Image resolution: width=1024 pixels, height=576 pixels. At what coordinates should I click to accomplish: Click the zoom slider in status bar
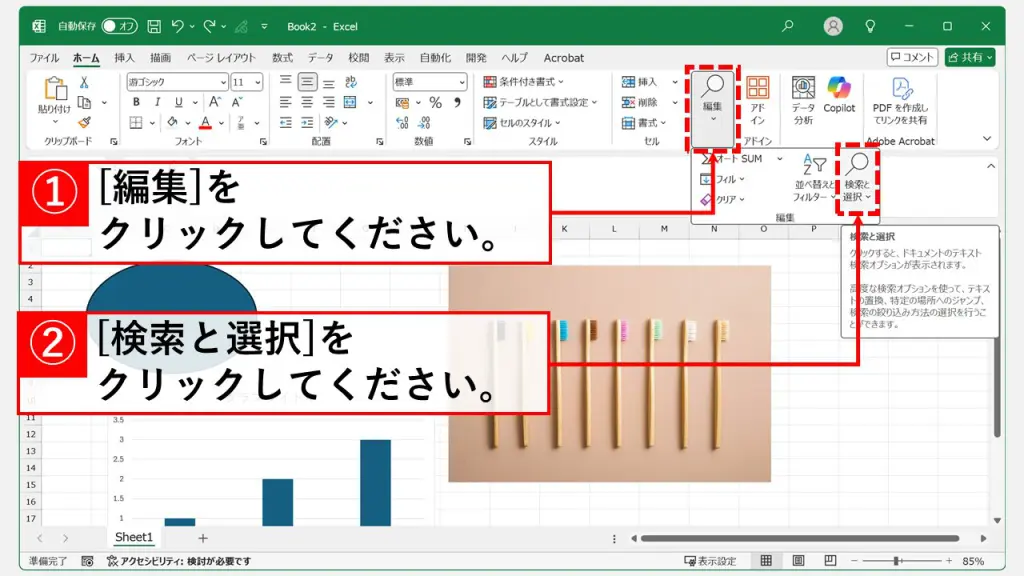tap(895, 561)
